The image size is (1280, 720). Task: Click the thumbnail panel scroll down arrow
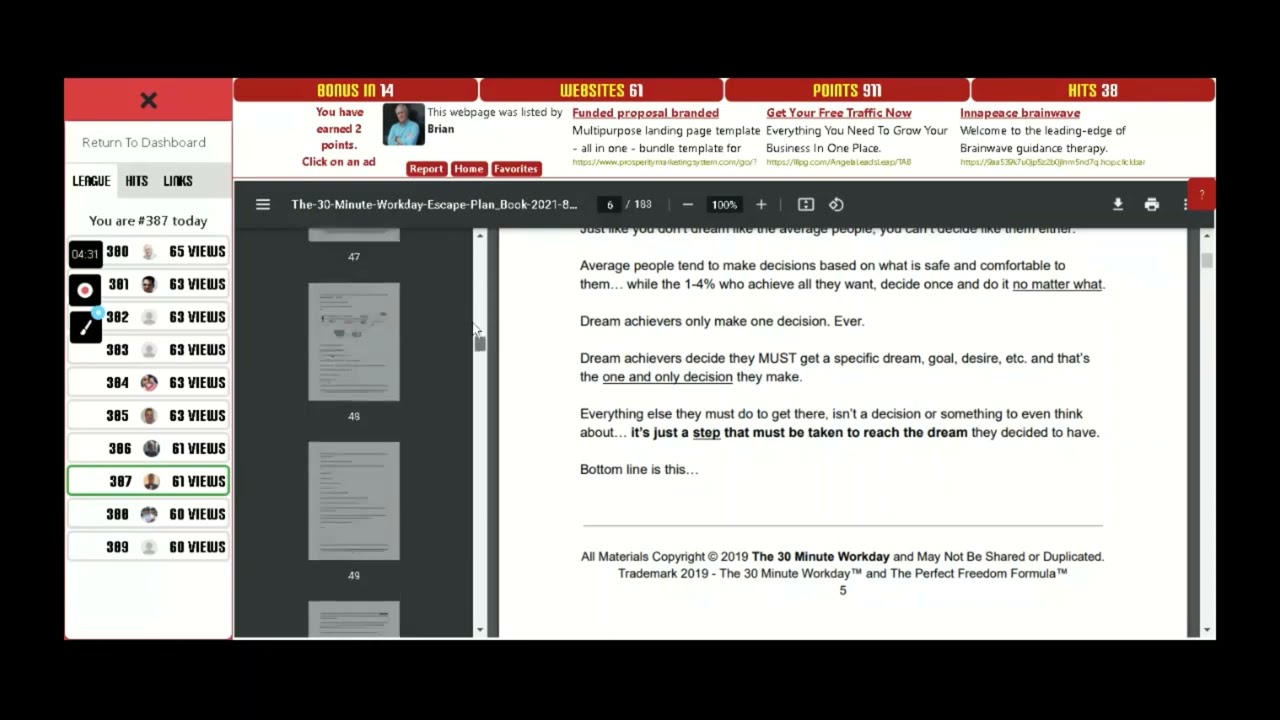tap(480, 630)
